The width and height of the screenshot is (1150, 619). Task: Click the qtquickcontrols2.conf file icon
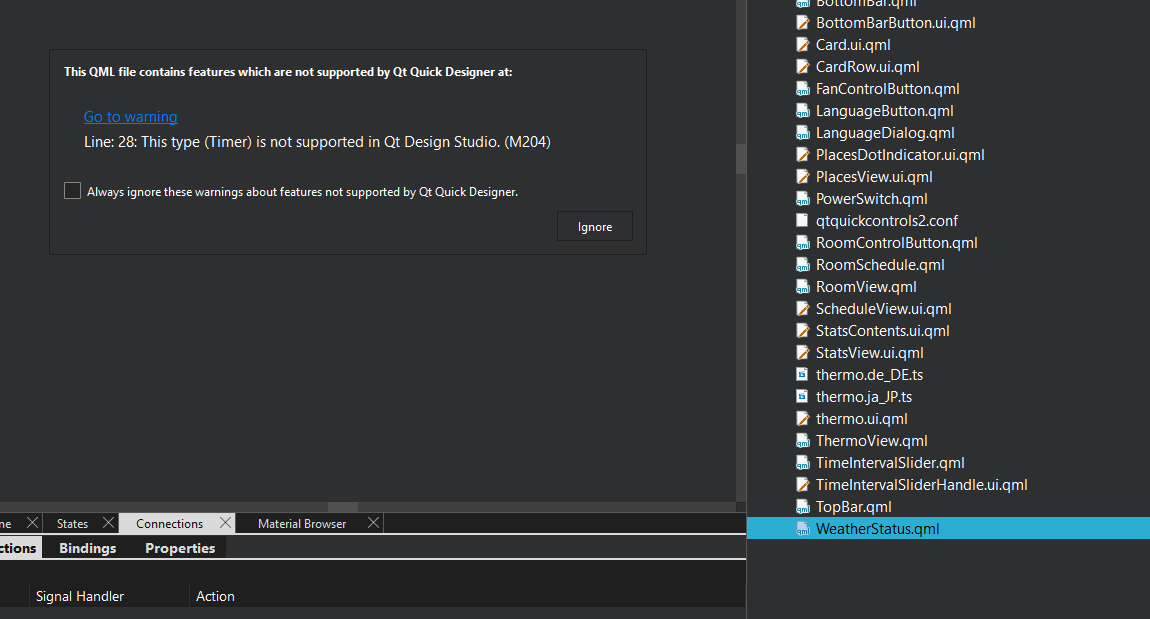(802, 221)
